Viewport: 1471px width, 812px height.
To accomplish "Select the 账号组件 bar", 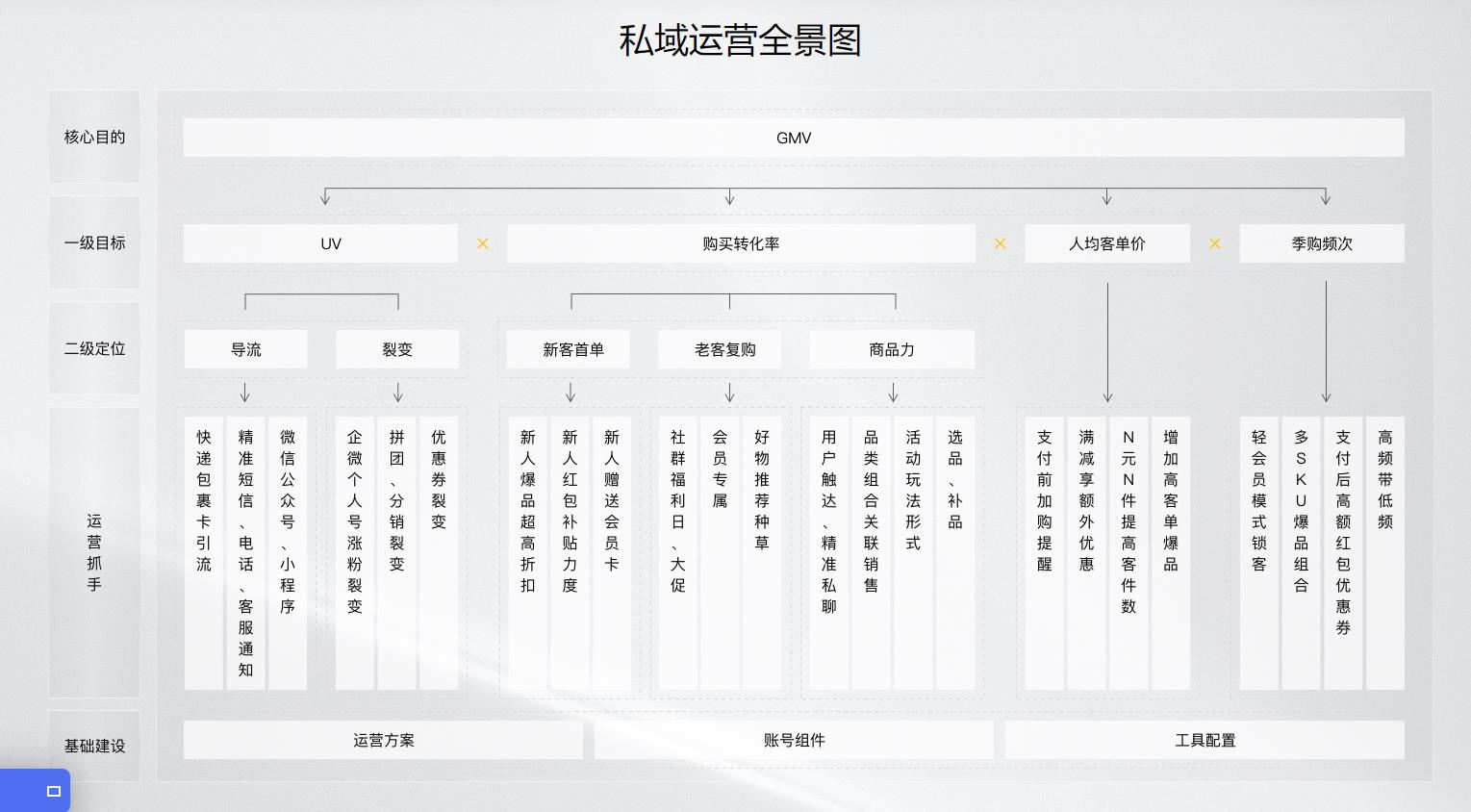I will tap(795, 740).
